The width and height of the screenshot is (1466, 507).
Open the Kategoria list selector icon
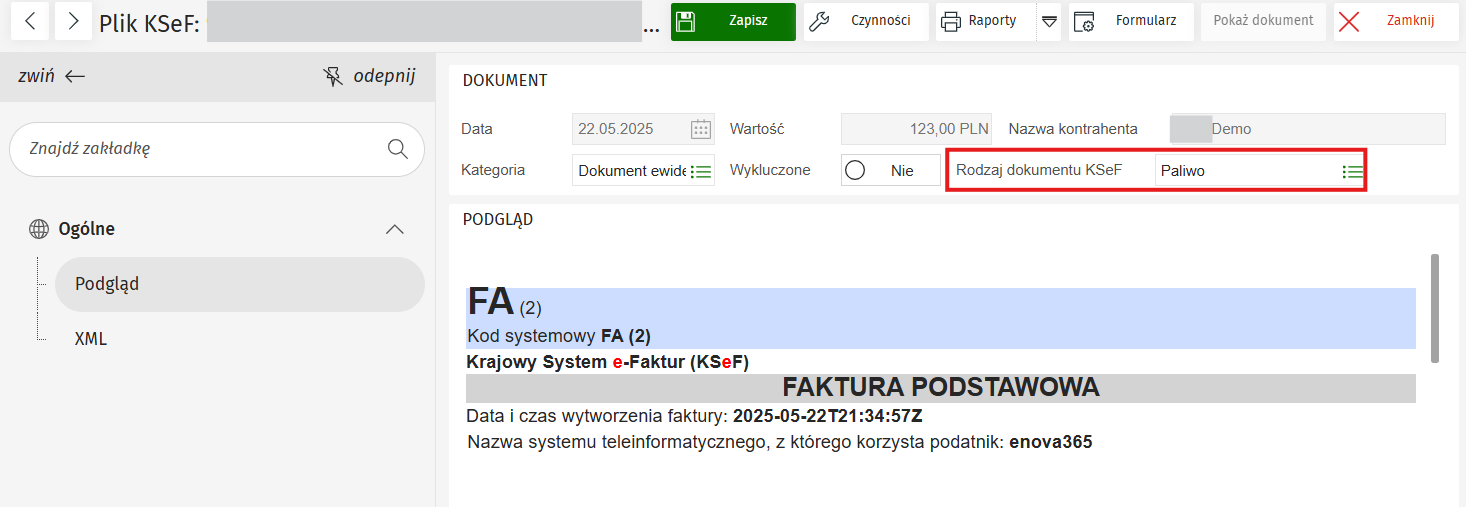tap(701, 171)
